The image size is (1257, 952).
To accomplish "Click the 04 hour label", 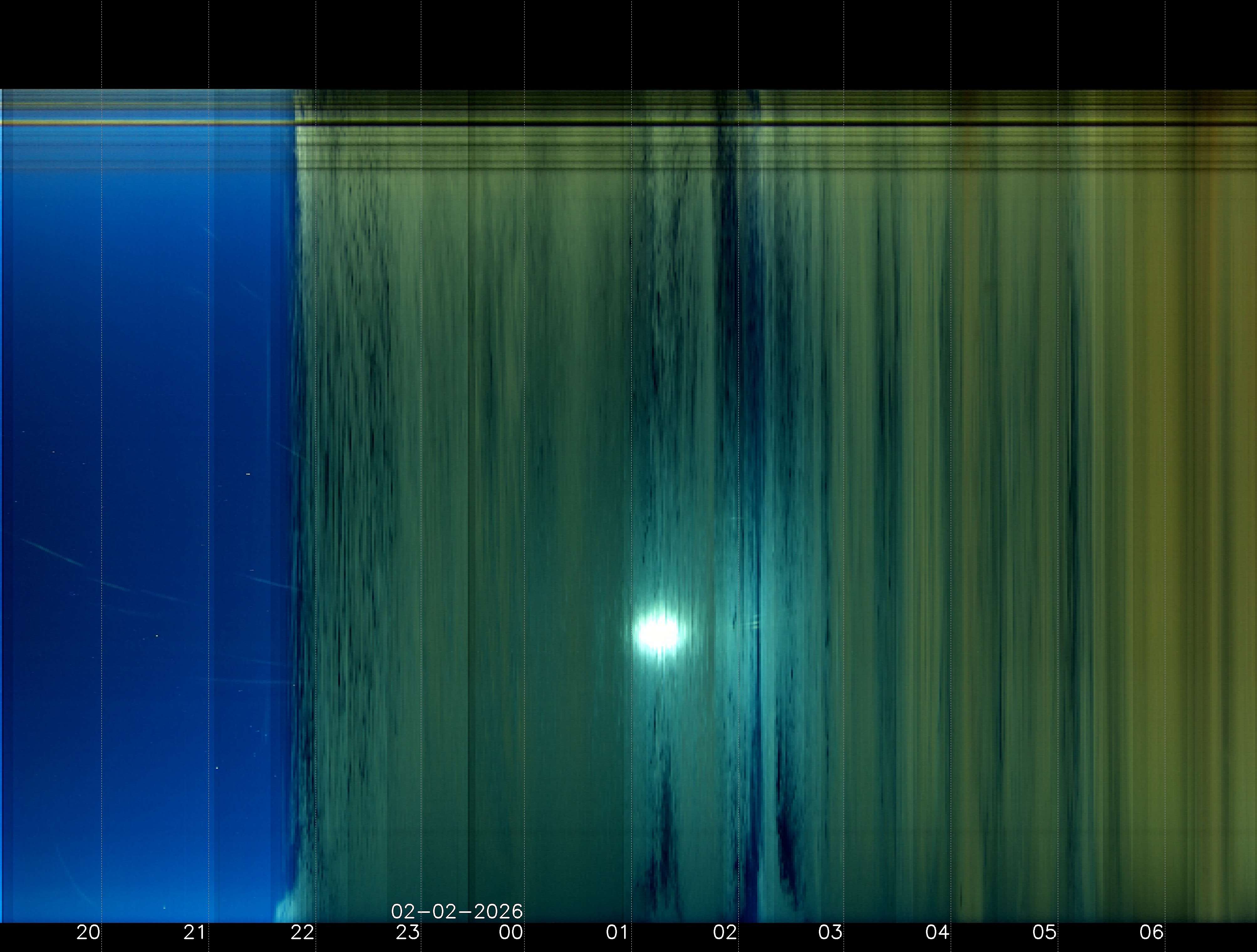I will 937,933.
